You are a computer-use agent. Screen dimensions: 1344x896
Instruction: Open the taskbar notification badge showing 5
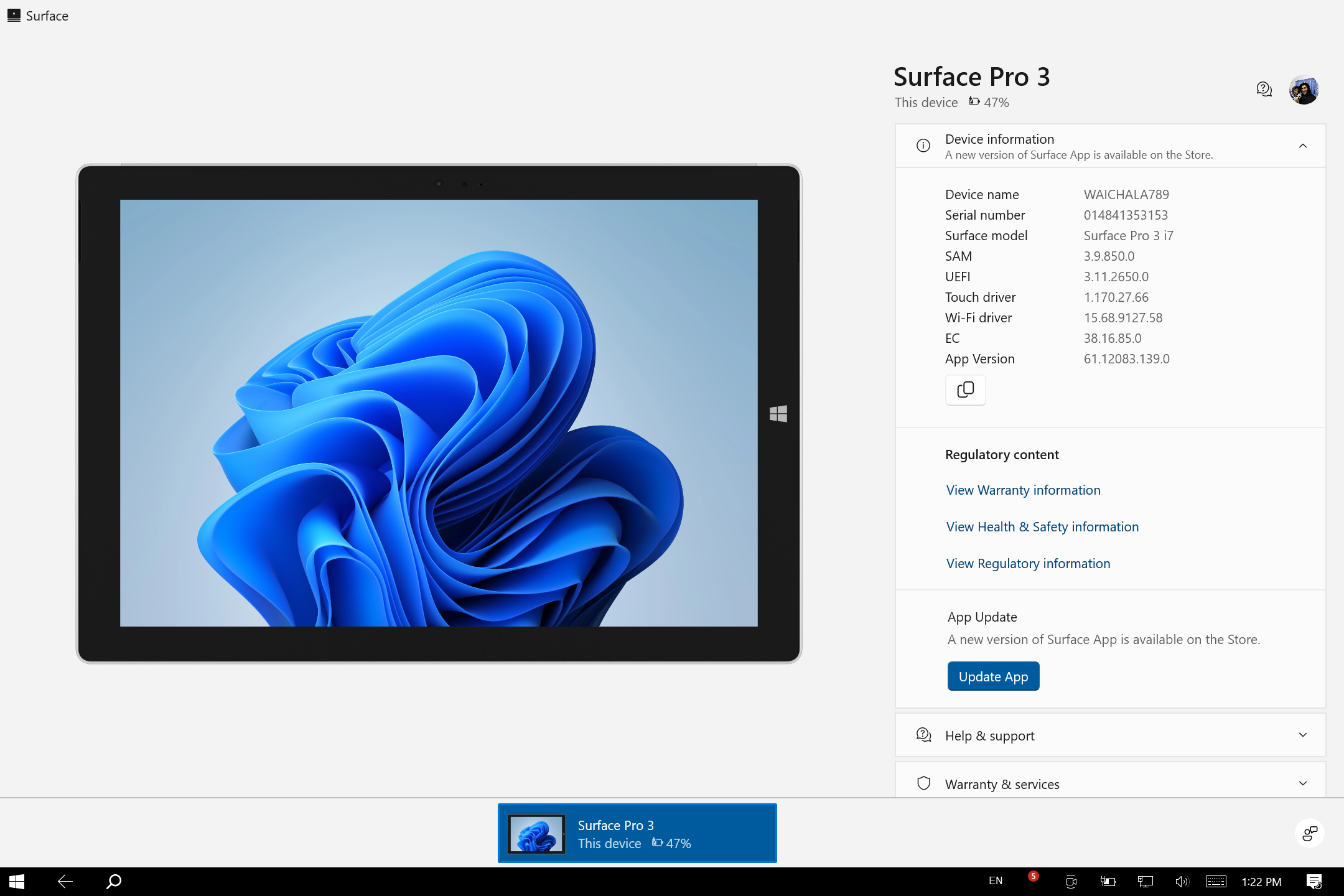click(x=1033, y=877)
